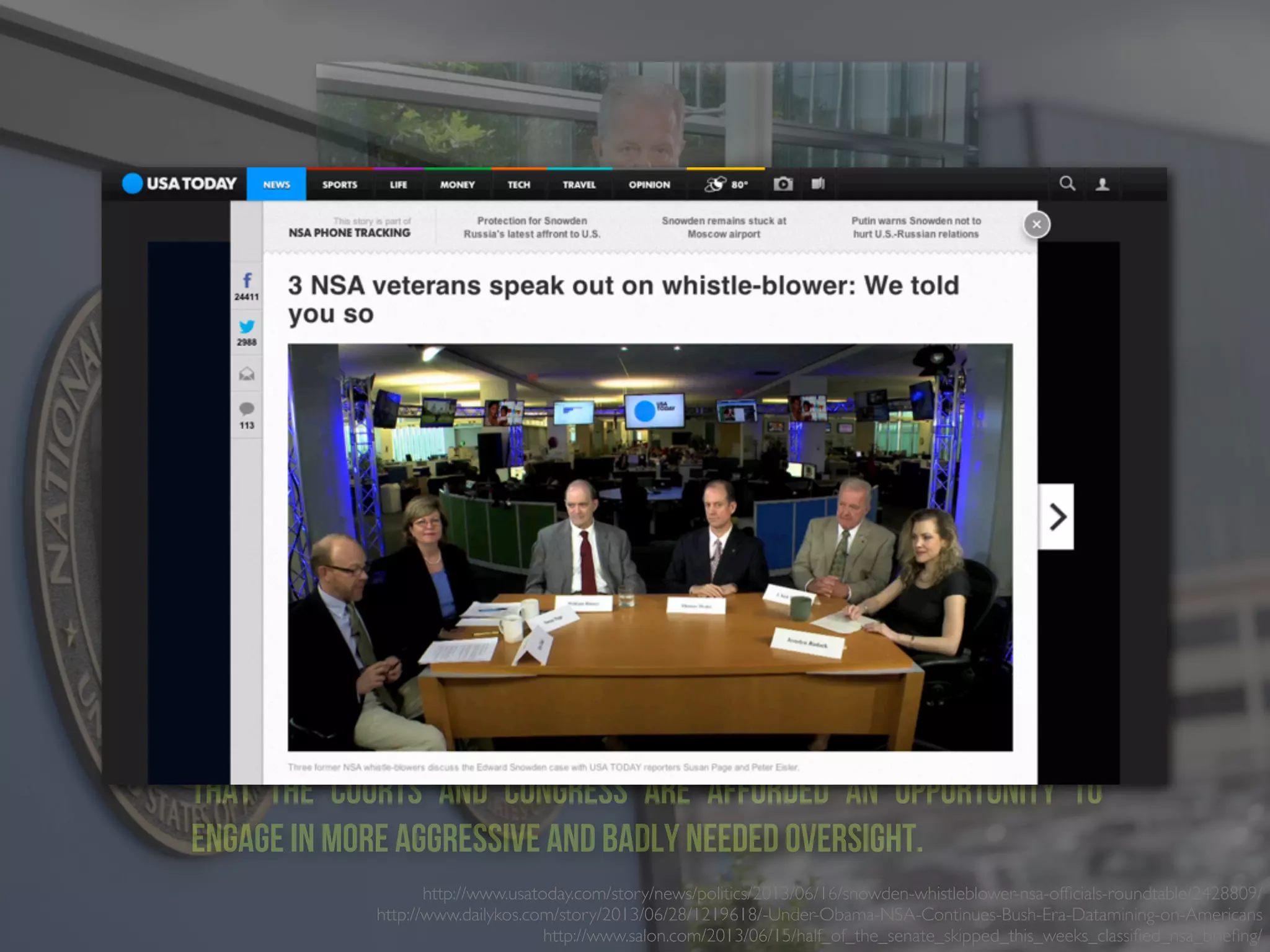Image resolution: width=1270 pixels, height=952 pixels.
Task: Click the Twitter share count 2988
Action: point(247,342)
